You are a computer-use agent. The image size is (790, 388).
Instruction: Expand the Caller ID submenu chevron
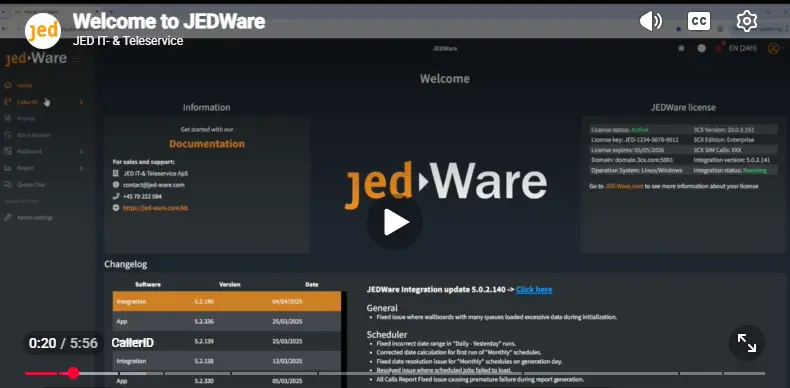tap(82, 102)
